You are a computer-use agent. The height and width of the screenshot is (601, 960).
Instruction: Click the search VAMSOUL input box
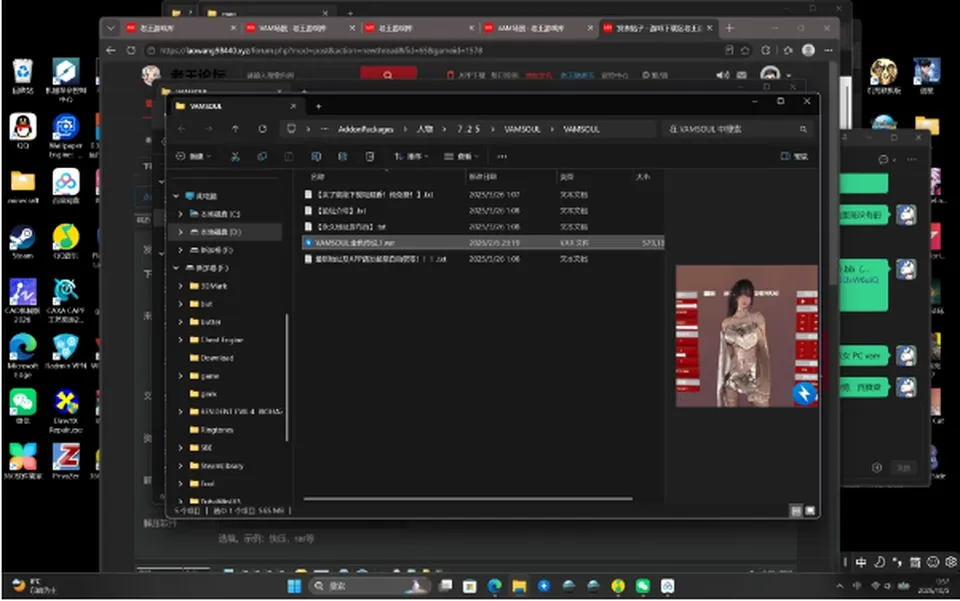(x=737, y=129)
